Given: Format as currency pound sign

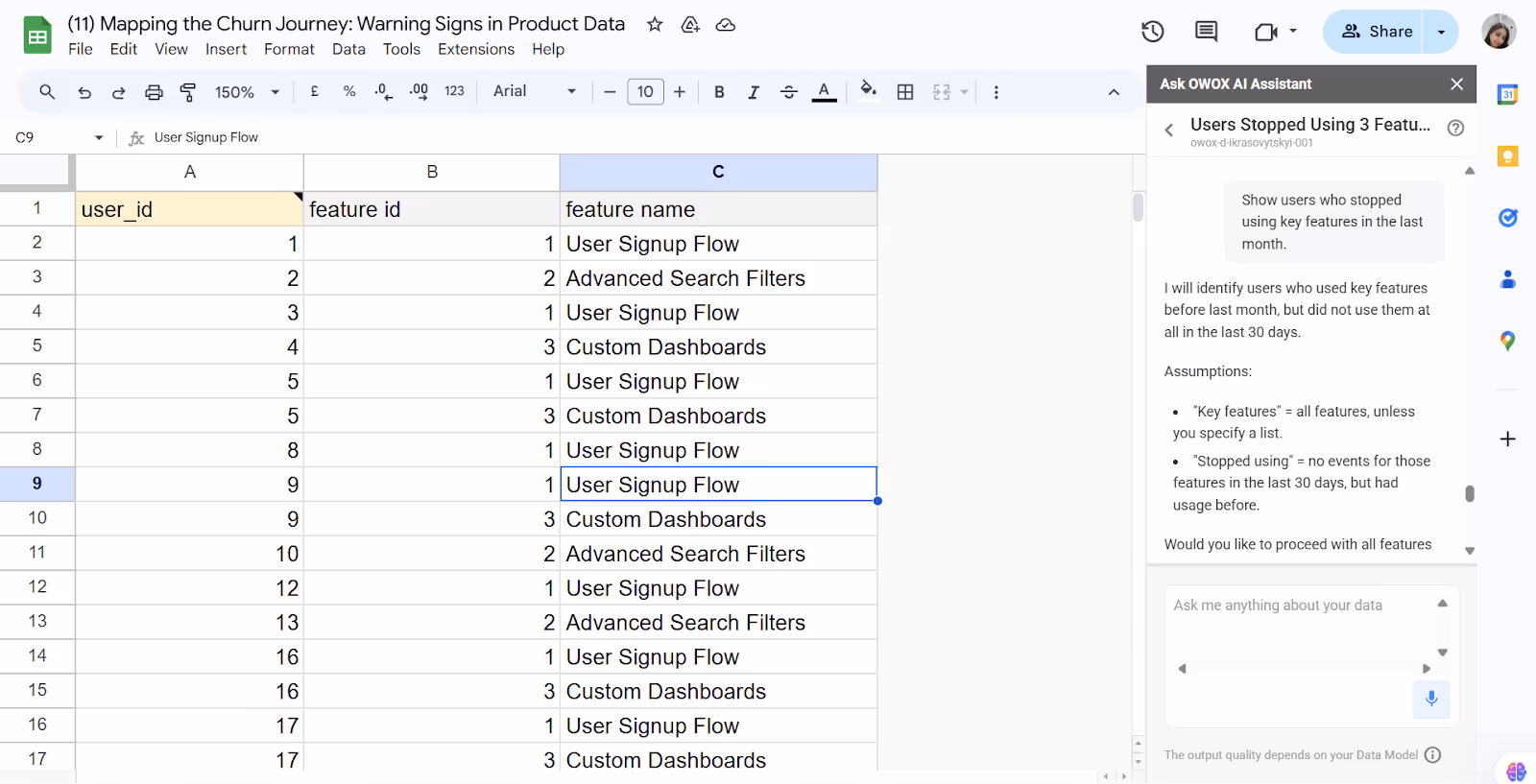Looking at the screenshot, I should point(314,91).
